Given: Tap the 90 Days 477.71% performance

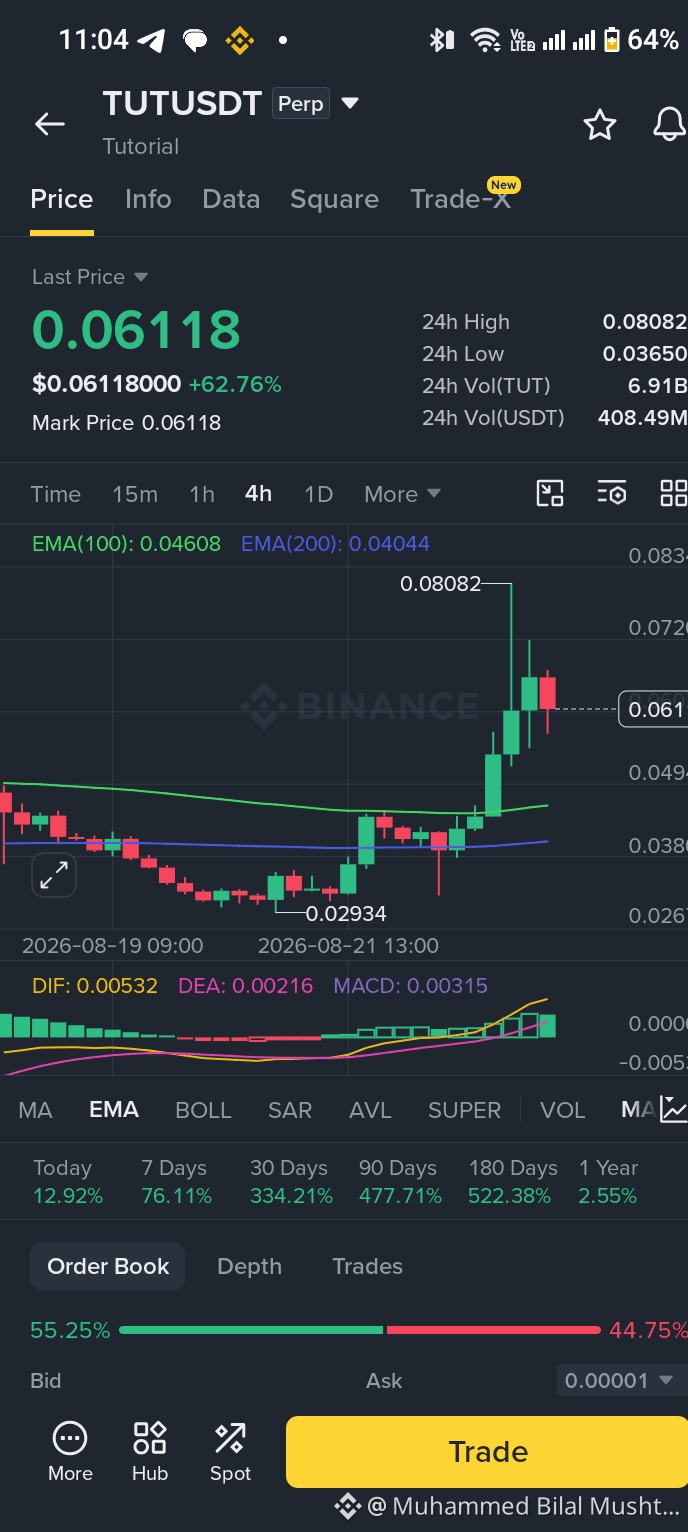Looking at the screenshot, I should tap(400, 1182).
